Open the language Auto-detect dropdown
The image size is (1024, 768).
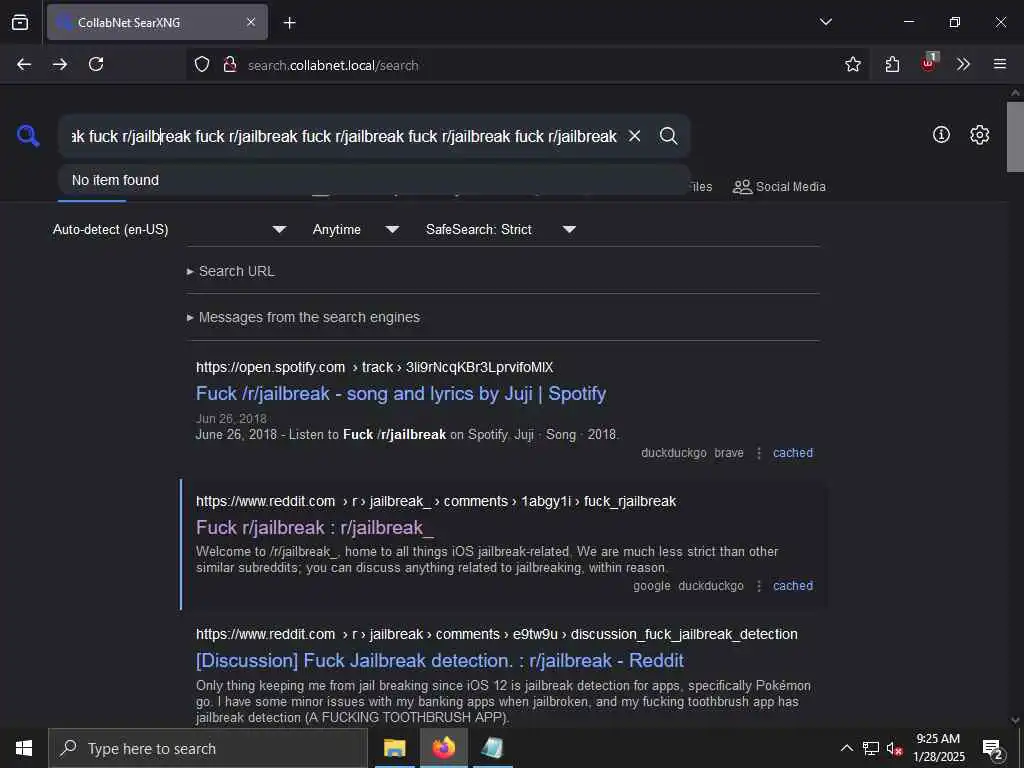(x=170, y=230)
